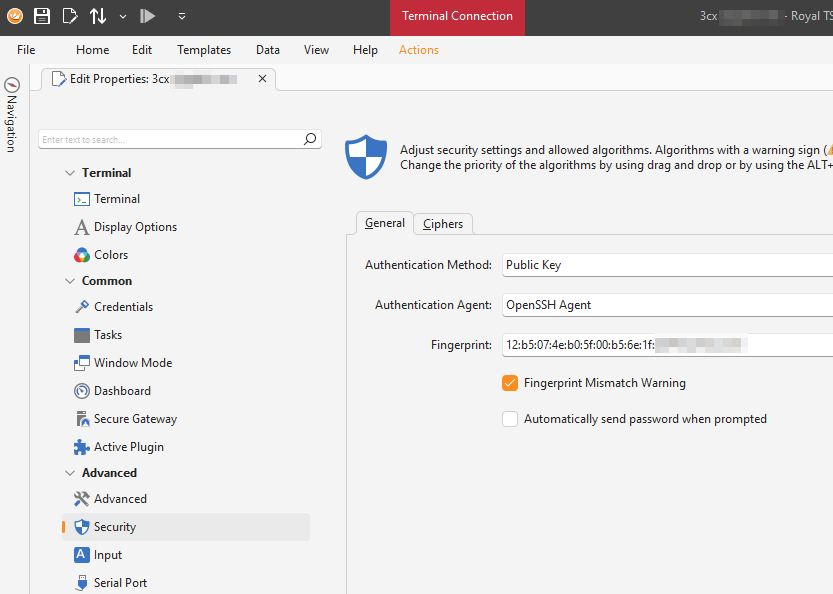833x594 pixels.
Task: Collapse the Common tree section
Action: (x=70, y=281)
